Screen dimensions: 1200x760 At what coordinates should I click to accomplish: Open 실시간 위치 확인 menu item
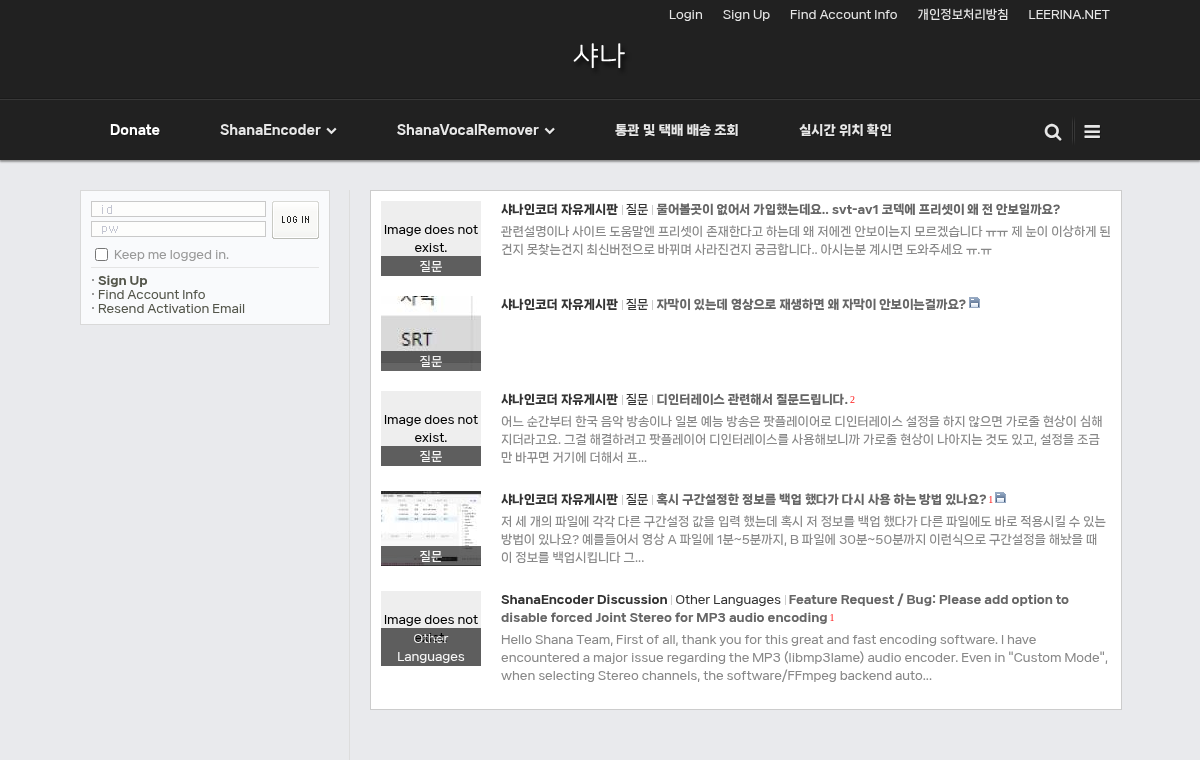tap(845, 130)
